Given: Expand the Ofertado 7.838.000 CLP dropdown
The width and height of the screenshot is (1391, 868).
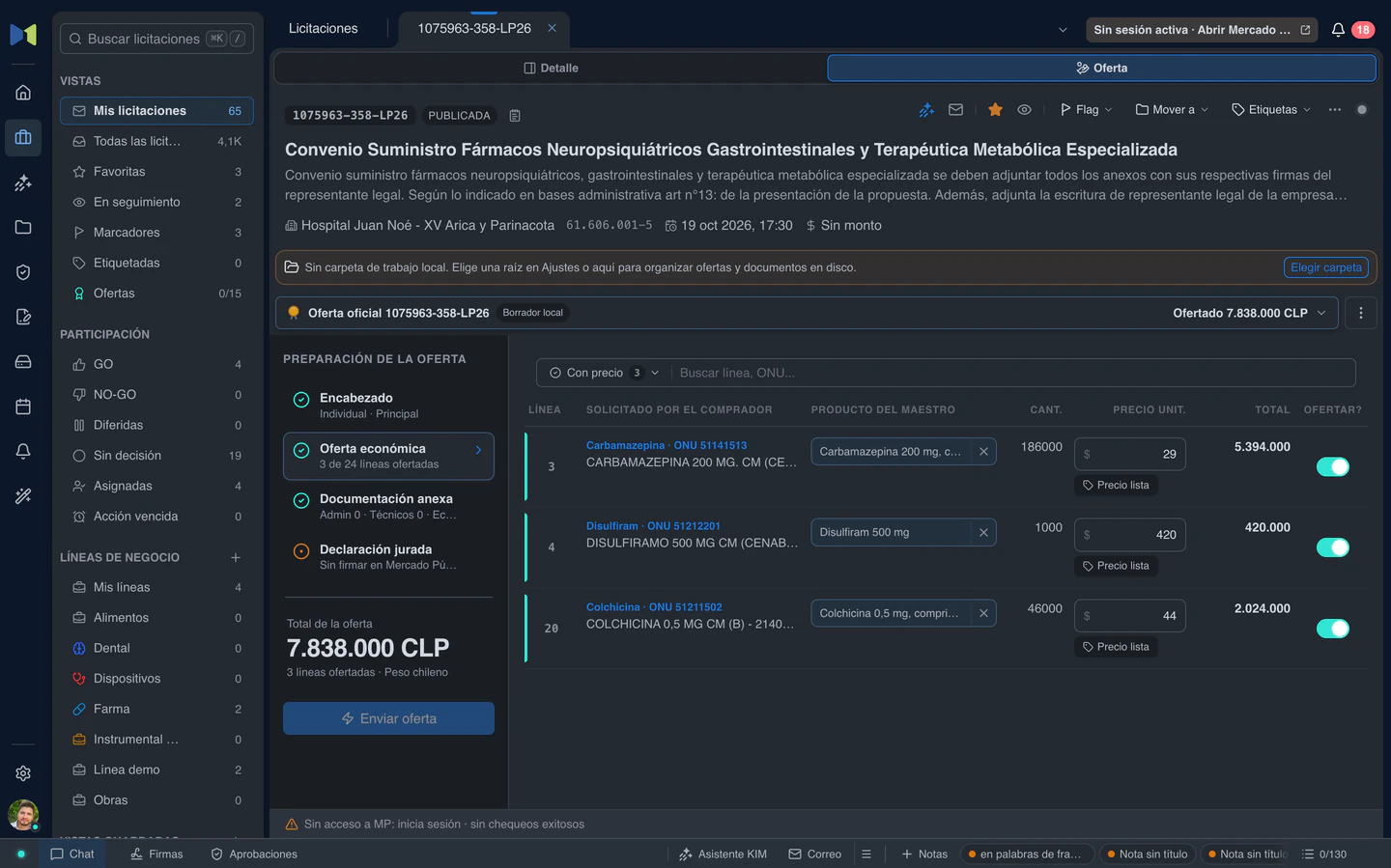Looking at the screenshot, I should click(x=1250, y=313).
